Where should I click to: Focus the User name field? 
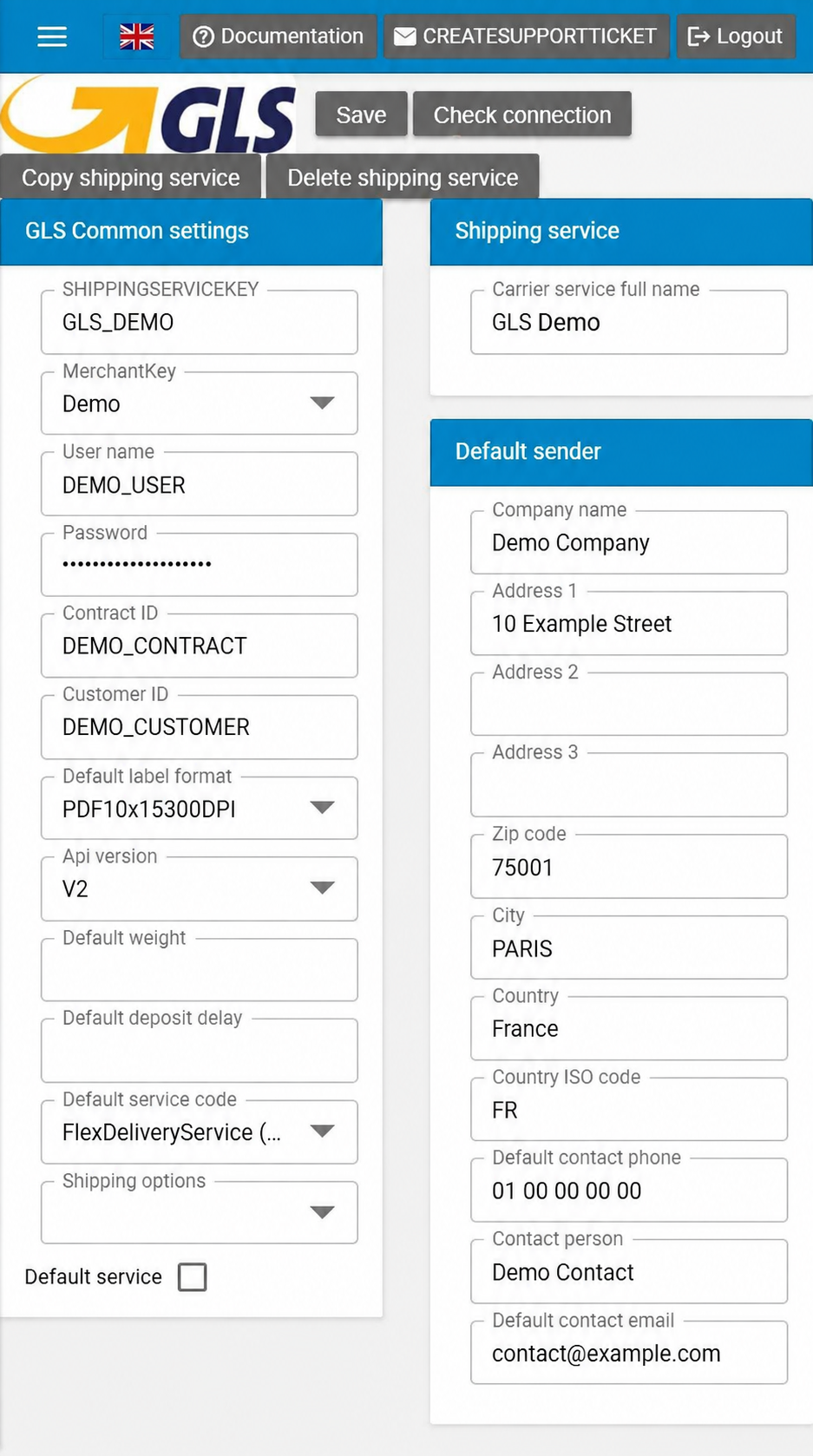point(200,484)
